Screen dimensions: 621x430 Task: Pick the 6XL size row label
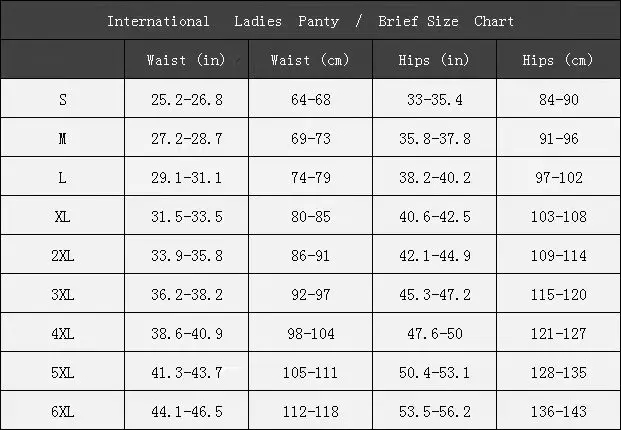[x=63, y=412]
